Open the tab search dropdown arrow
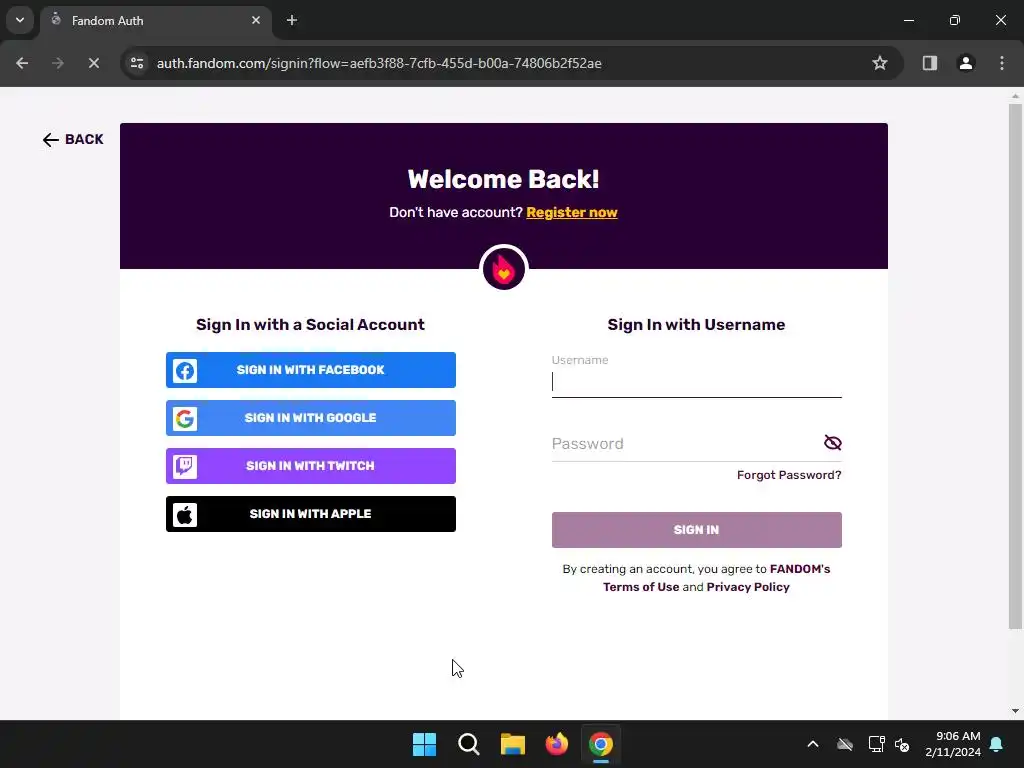The width and height of the screenshot is (1024, 768). pyautogui.click(x=20, y=20)
